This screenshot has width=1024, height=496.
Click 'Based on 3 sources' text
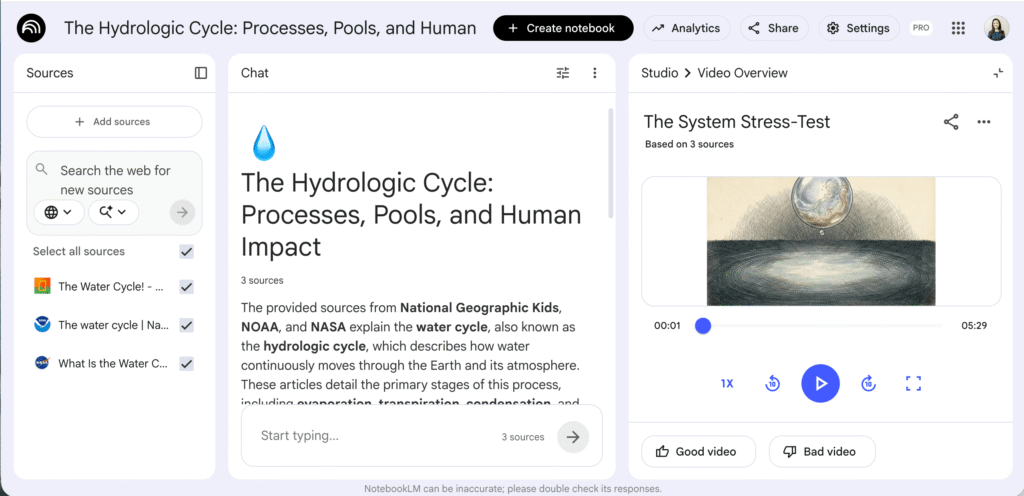tap(689, 144)
